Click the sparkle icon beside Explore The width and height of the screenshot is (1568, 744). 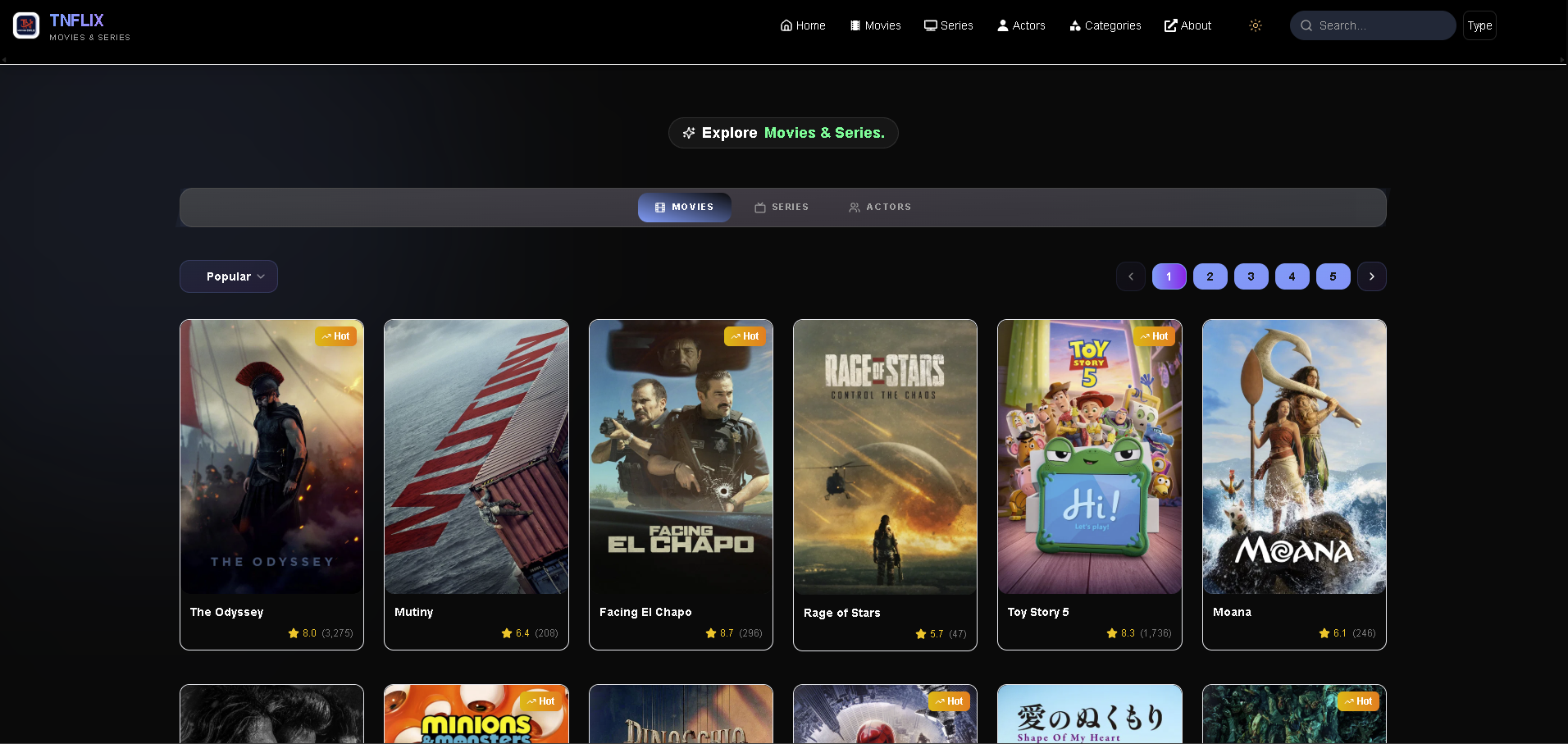coord(689,133)
